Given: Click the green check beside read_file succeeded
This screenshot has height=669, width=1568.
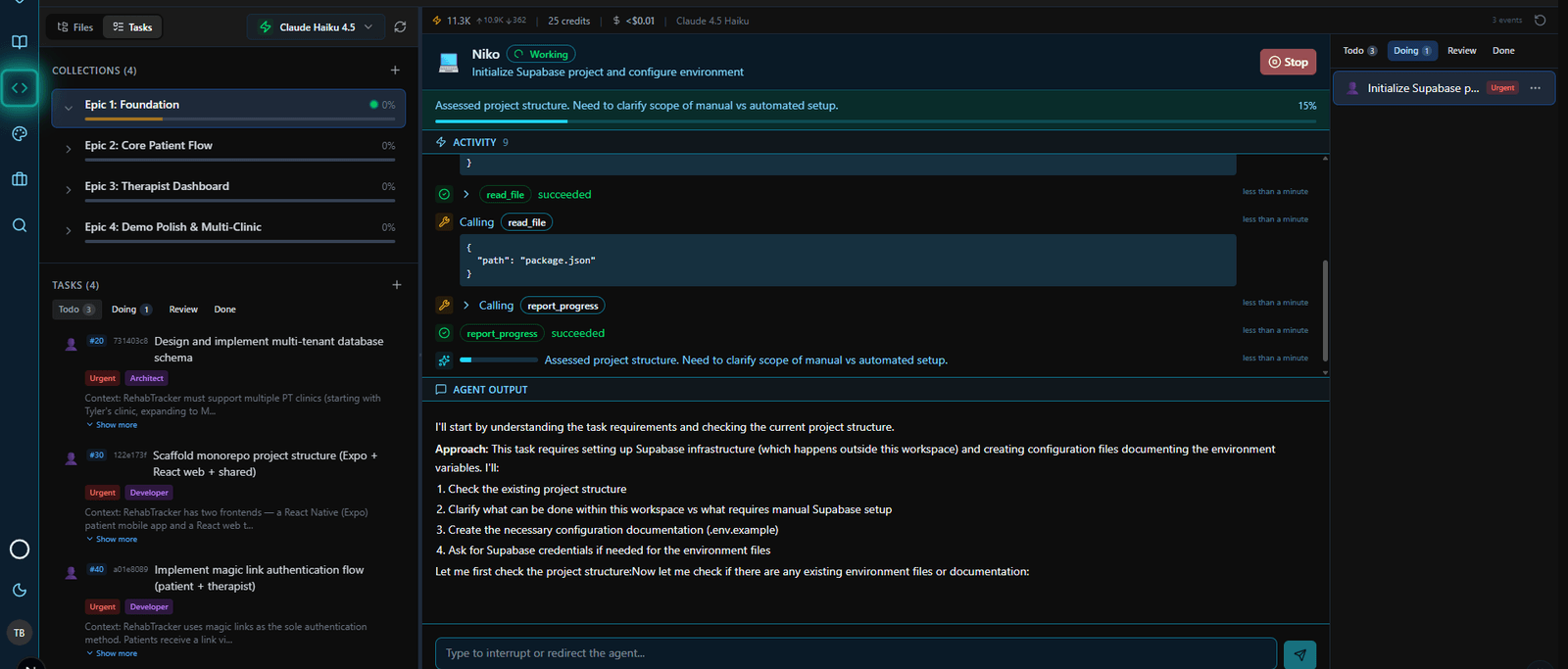Looking at the screenshot, I should (444, 194).
